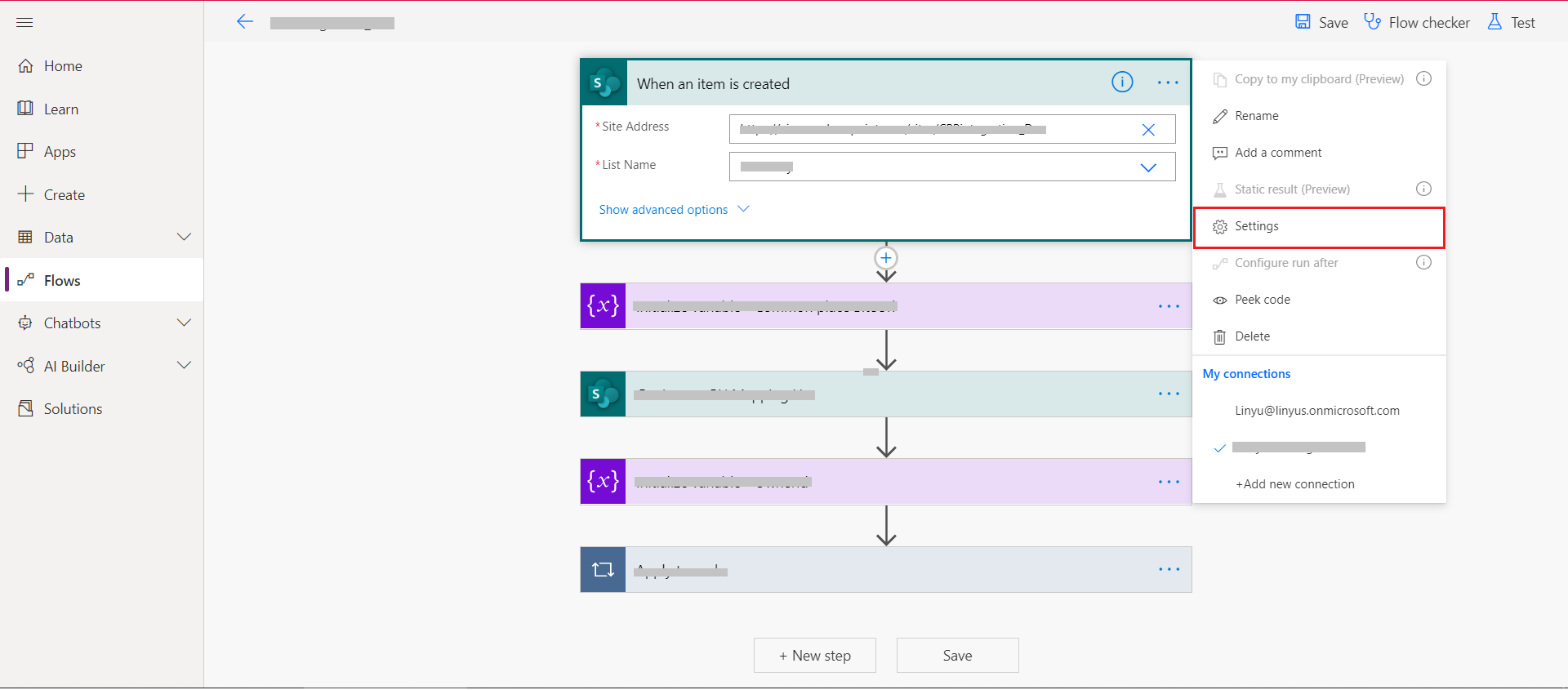Select Settings from the context menu
The width and height of the screenshot is (1568, 690).
1257,226
